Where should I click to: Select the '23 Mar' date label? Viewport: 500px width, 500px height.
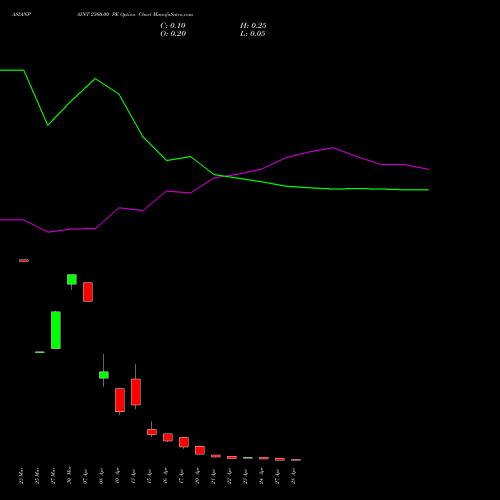21,476
